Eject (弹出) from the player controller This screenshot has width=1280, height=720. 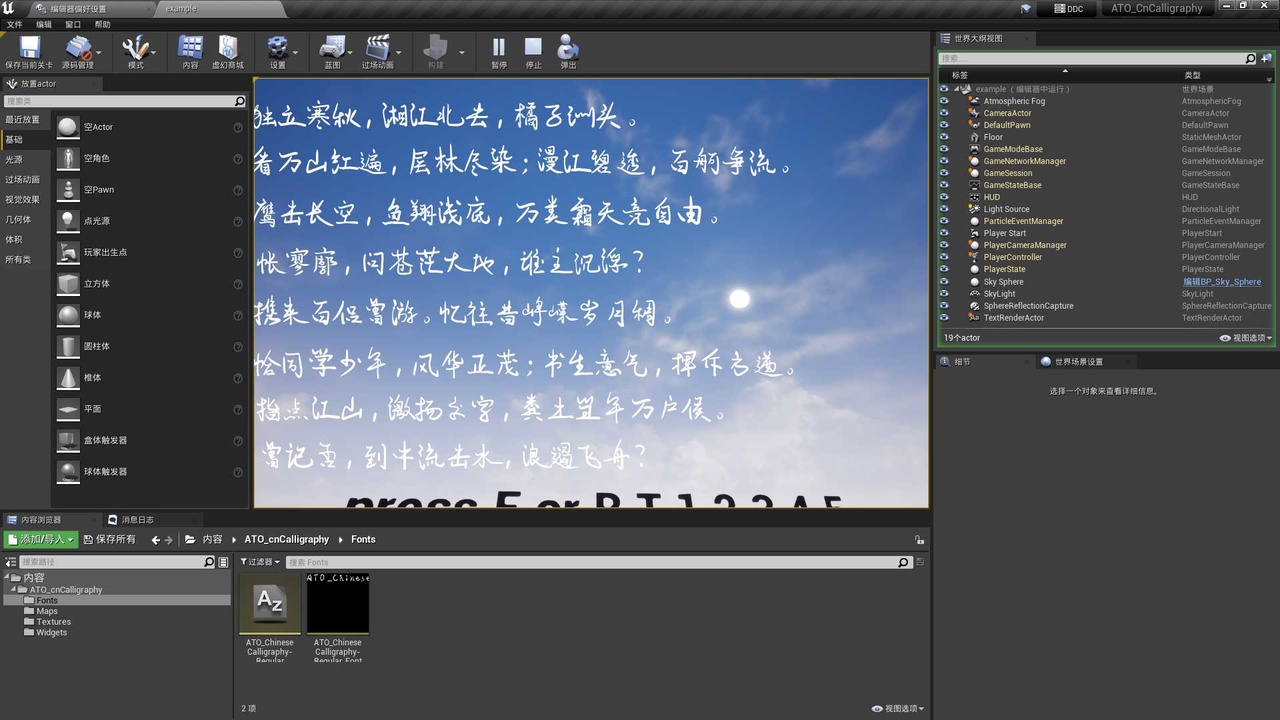tap(568, 52)
